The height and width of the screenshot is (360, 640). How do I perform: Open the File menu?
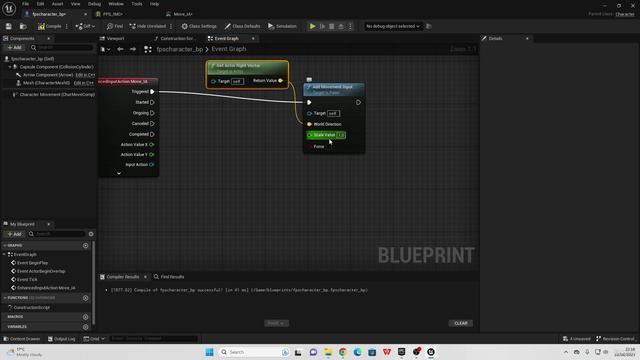25,4
